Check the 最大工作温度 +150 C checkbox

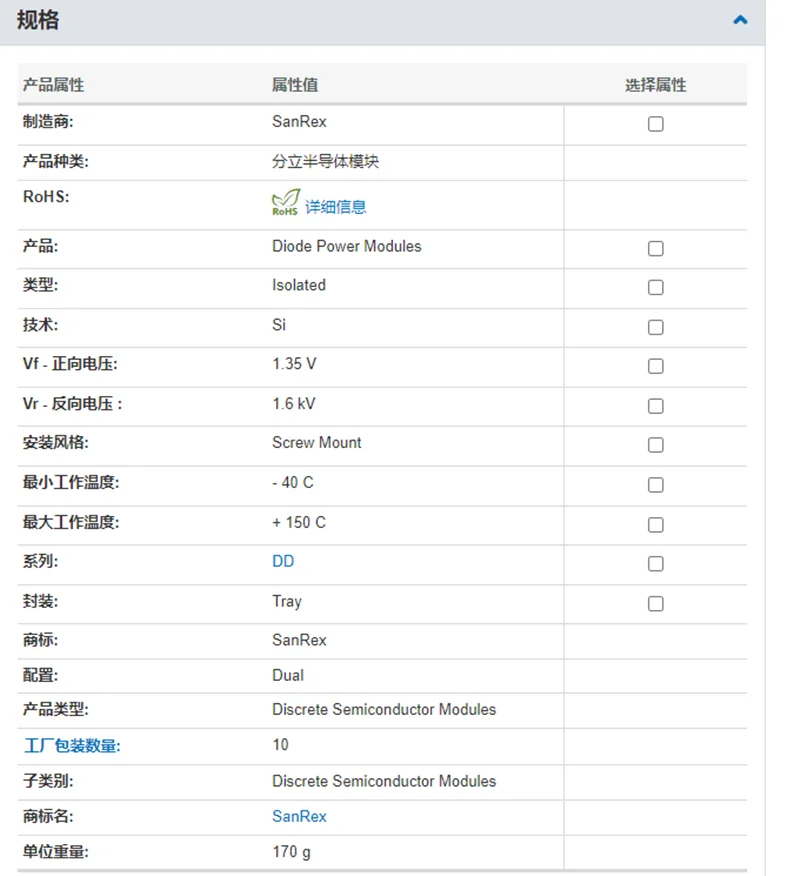pyautogui.click(x=655, y=525)
